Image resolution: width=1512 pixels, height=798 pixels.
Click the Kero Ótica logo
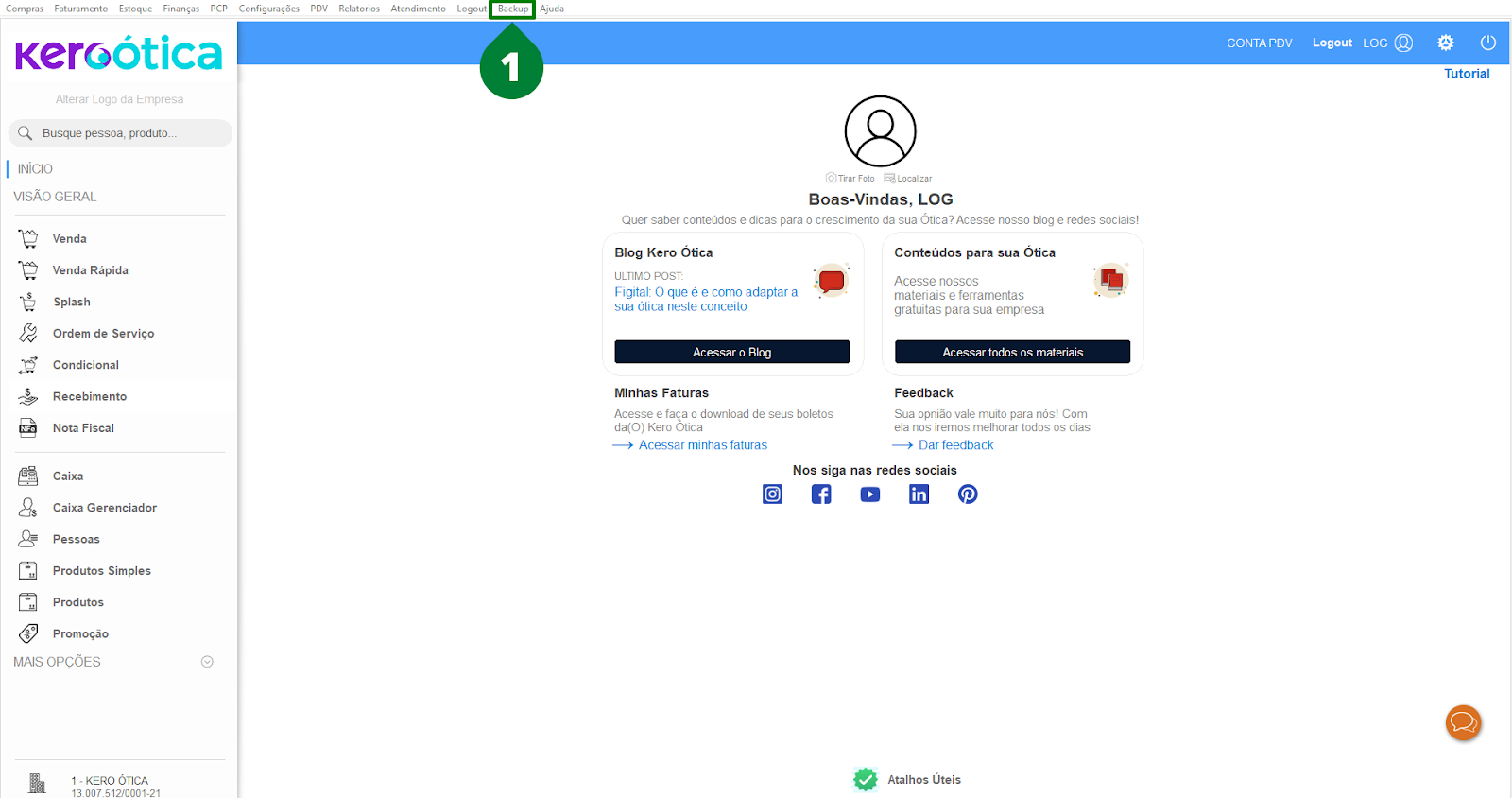[119, 54]
